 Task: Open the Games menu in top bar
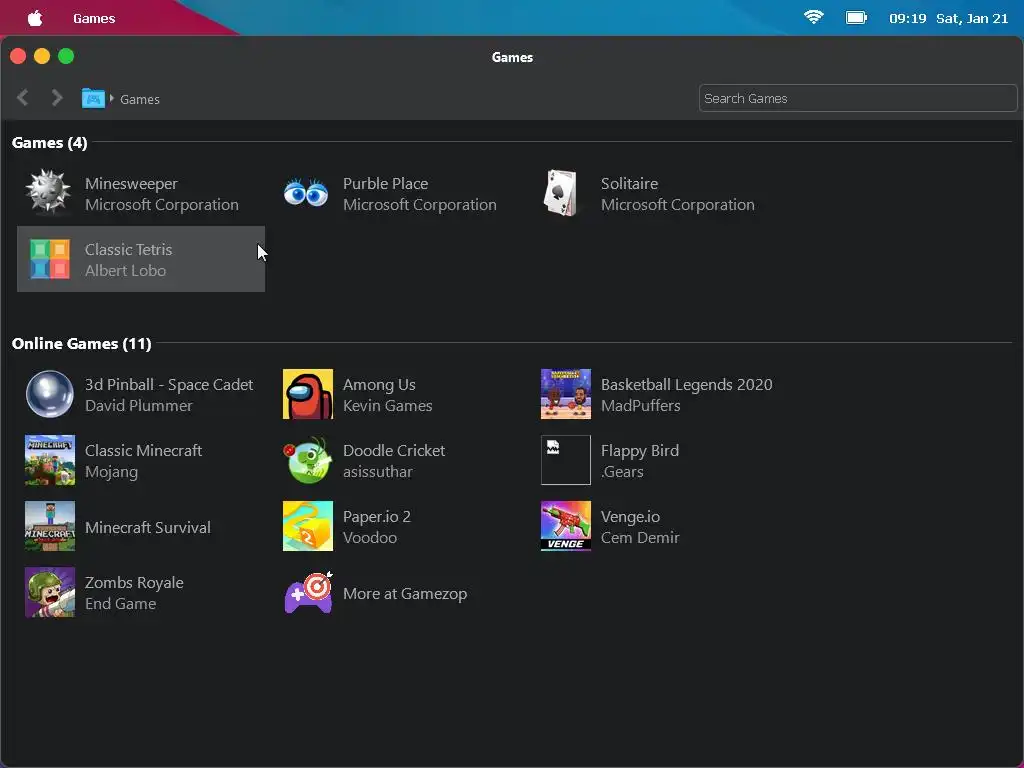point(94,18)
